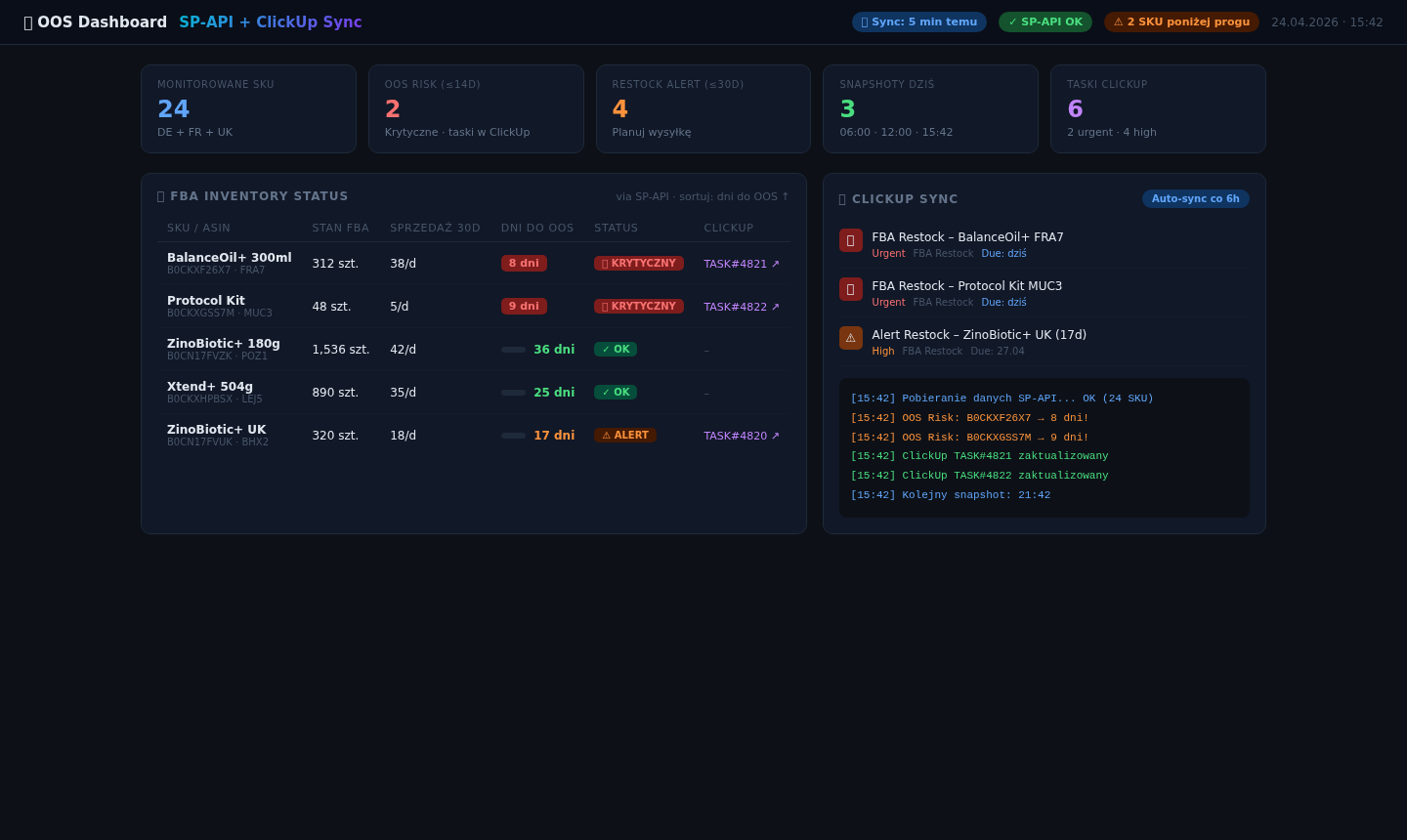Click the warning icon beside ZinoBiotic+ UK alert

click(851, 338)
